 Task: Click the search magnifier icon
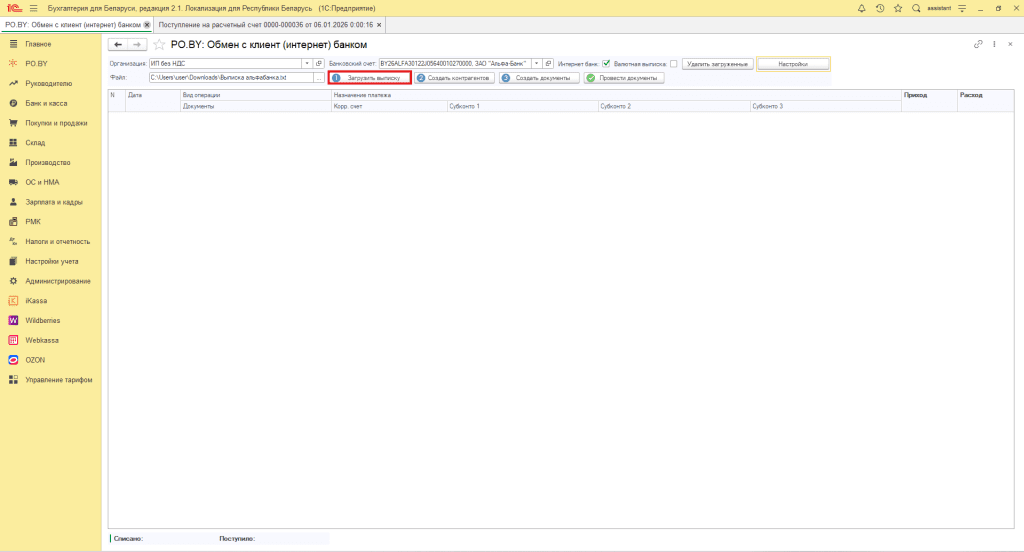point(916,8)
